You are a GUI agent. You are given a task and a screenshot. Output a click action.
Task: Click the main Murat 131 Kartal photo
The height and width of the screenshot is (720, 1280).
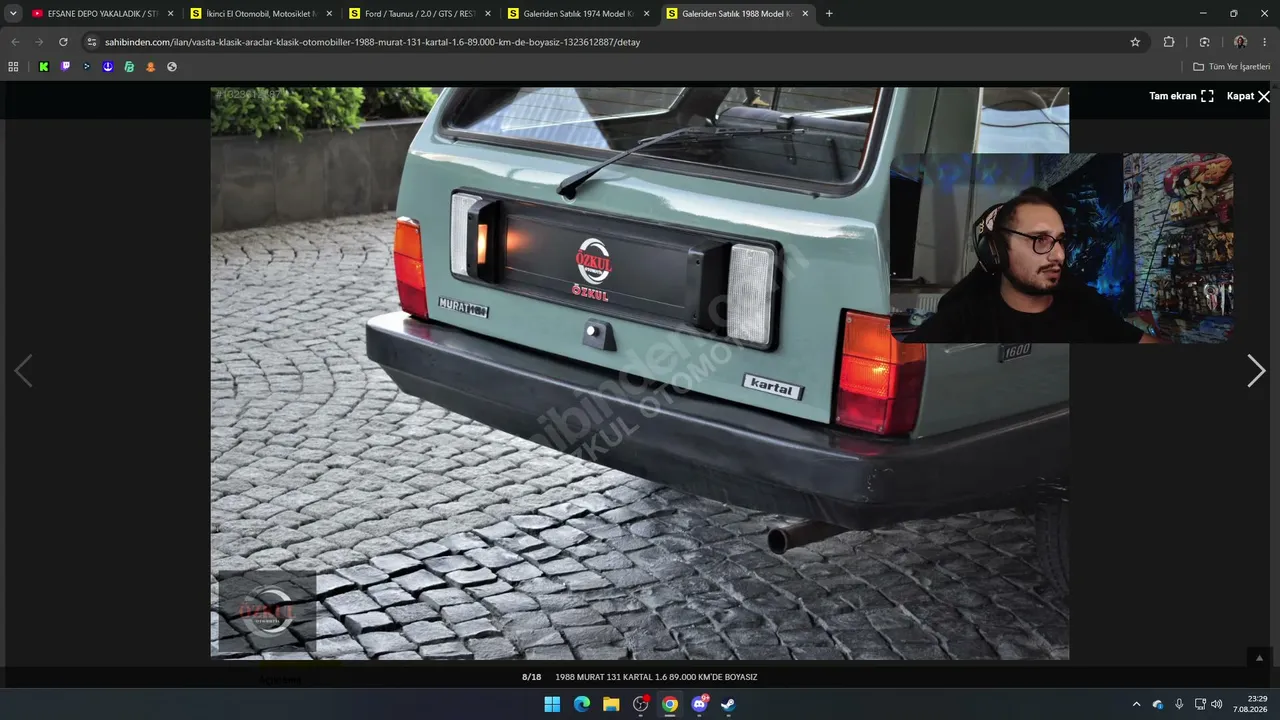point(639,373)
